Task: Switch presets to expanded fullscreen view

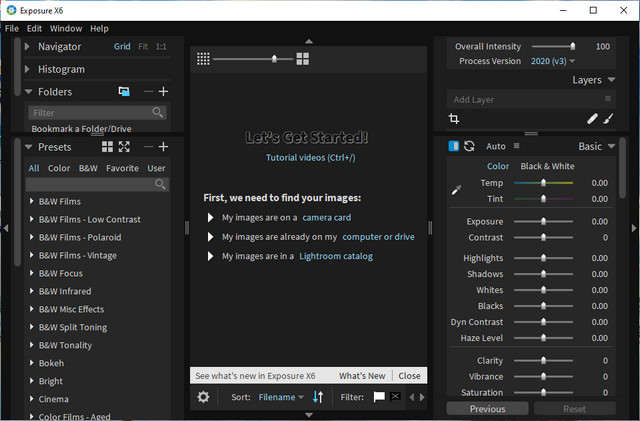Action: (124, 147)
